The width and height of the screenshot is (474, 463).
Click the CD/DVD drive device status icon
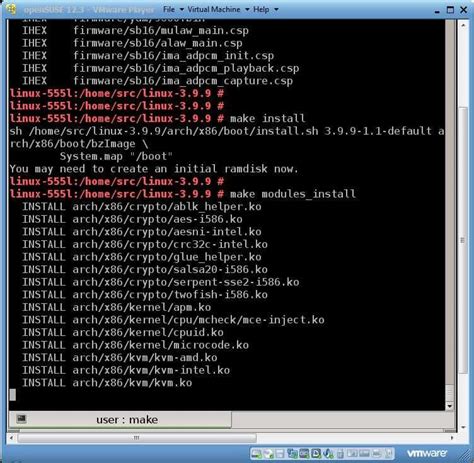click(268, 454)
